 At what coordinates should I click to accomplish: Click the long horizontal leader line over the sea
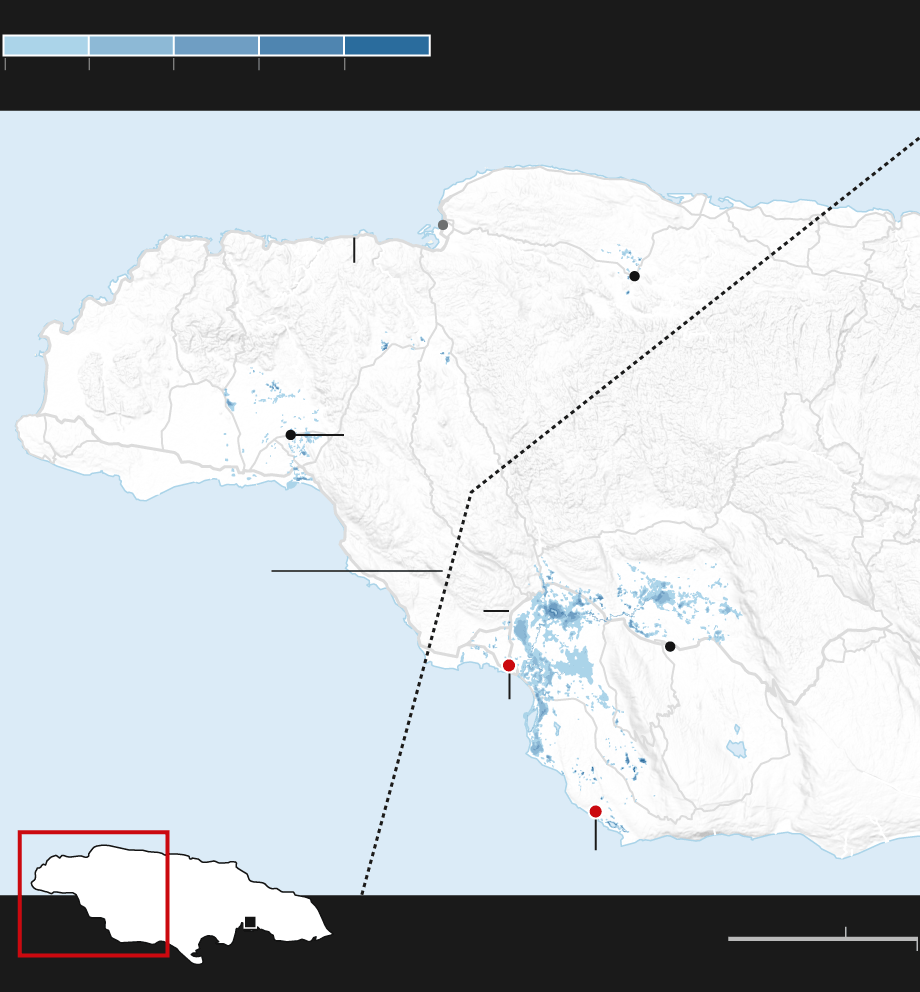click(x=356, y=571)
